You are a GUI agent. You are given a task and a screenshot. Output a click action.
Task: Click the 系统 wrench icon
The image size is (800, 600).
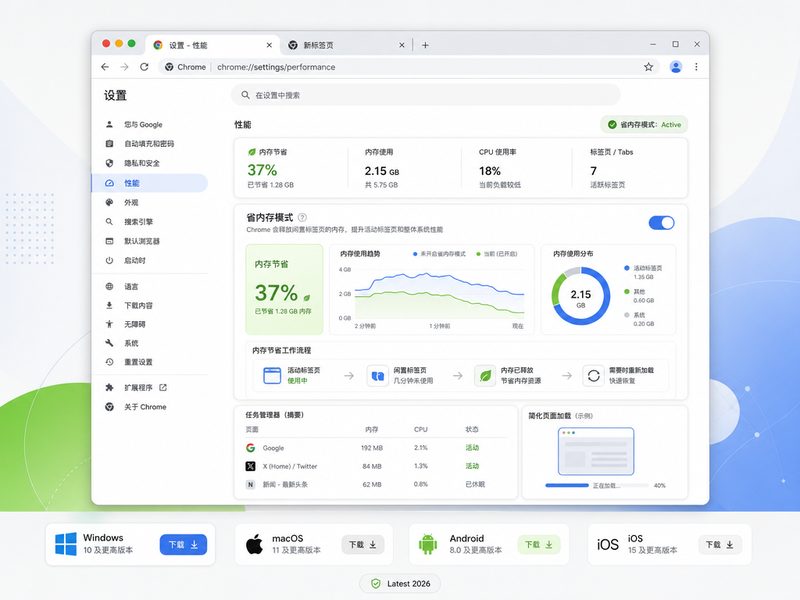[x=109, y=343]
